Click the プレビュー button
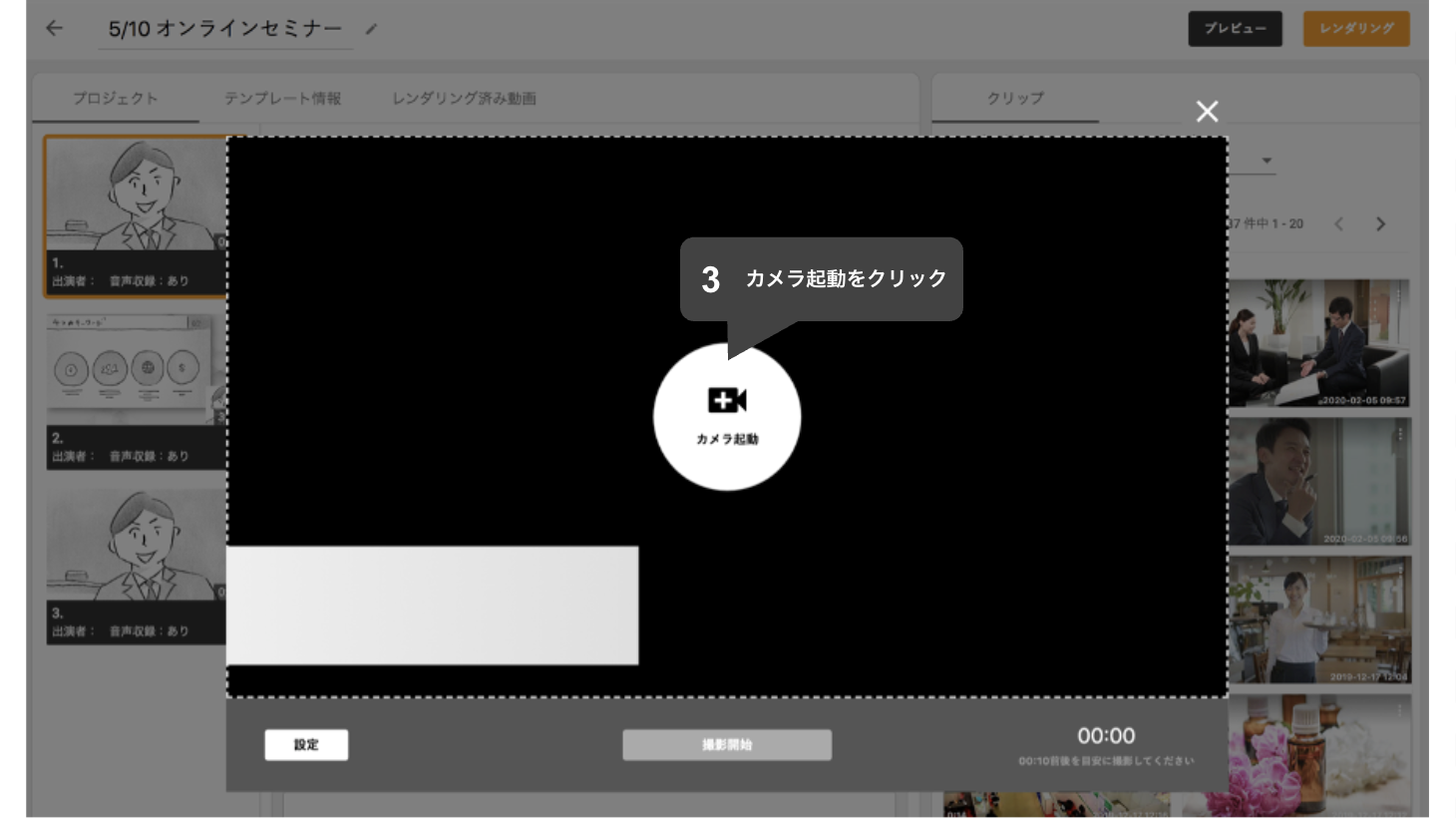 pyautogui.click(x=1236, y=29)
